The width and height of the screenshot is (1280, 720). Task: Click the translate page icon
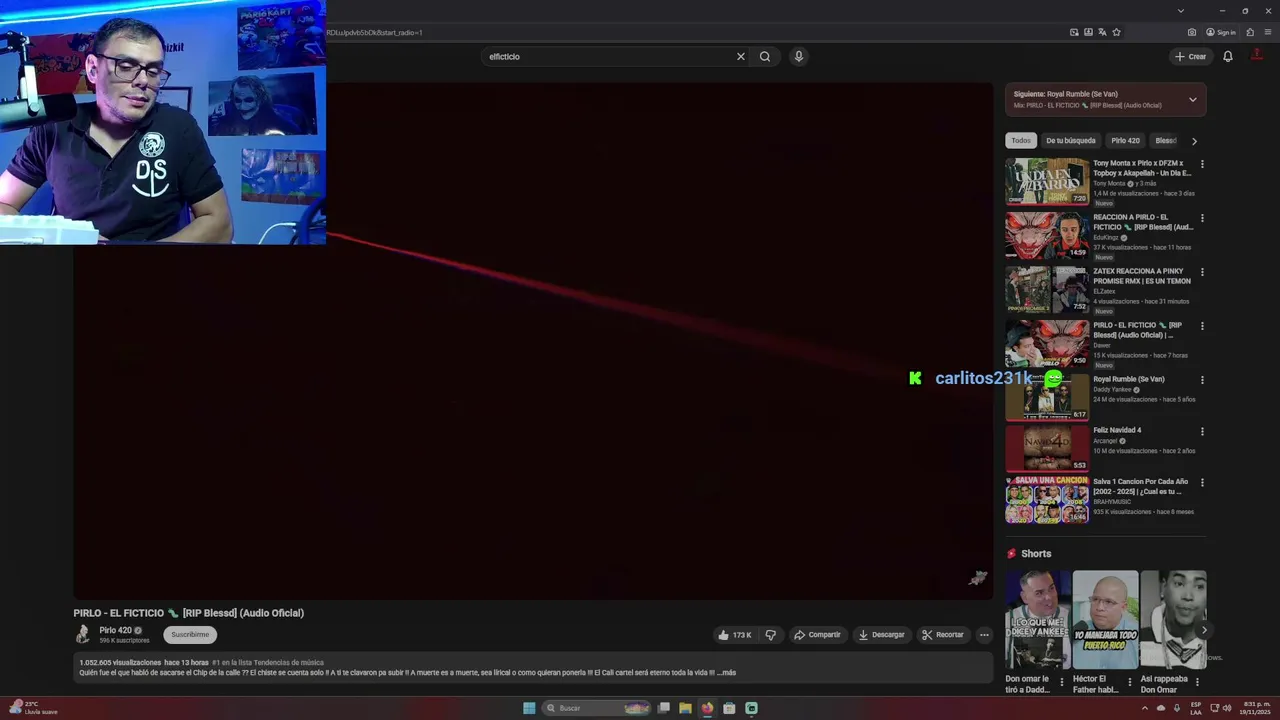[x=1102, y=32]
